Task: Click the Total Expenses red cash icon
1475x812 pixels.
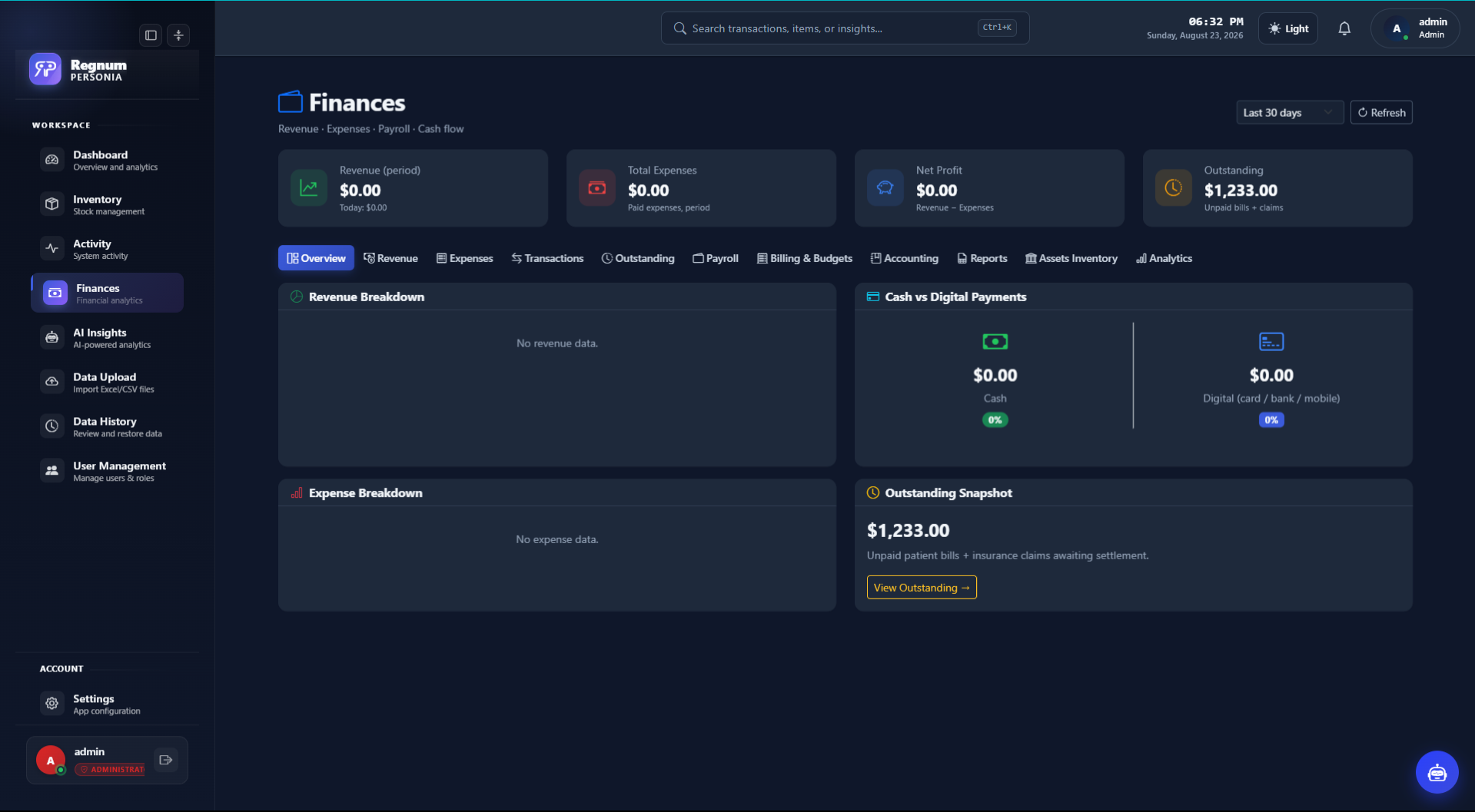Action: click(x=597, y=188)
